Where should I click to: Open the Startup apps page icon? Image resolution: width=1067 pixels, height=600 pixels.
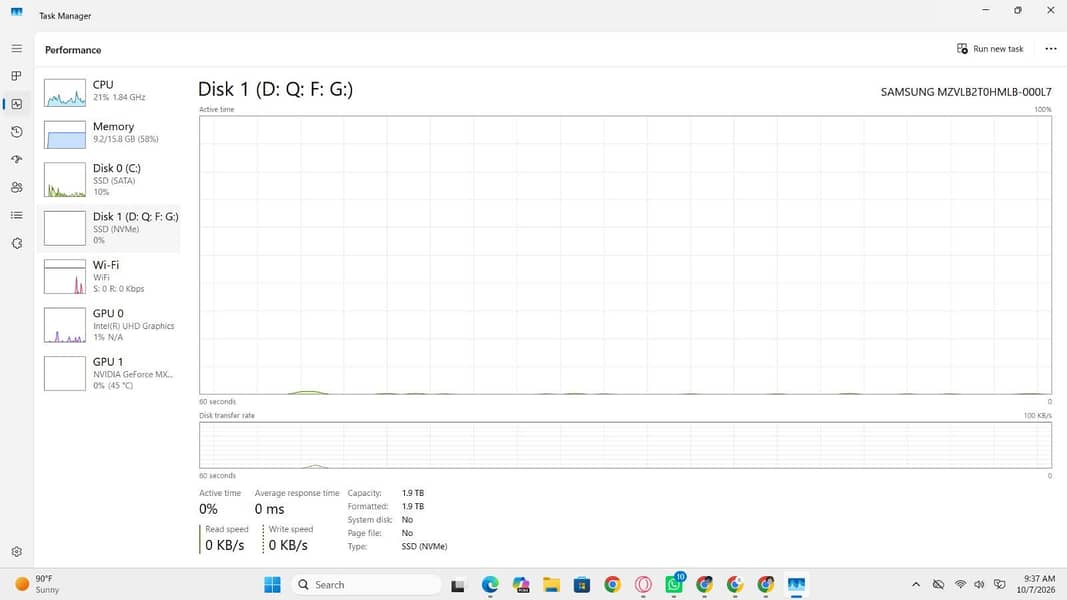click(x=16, y=159)
